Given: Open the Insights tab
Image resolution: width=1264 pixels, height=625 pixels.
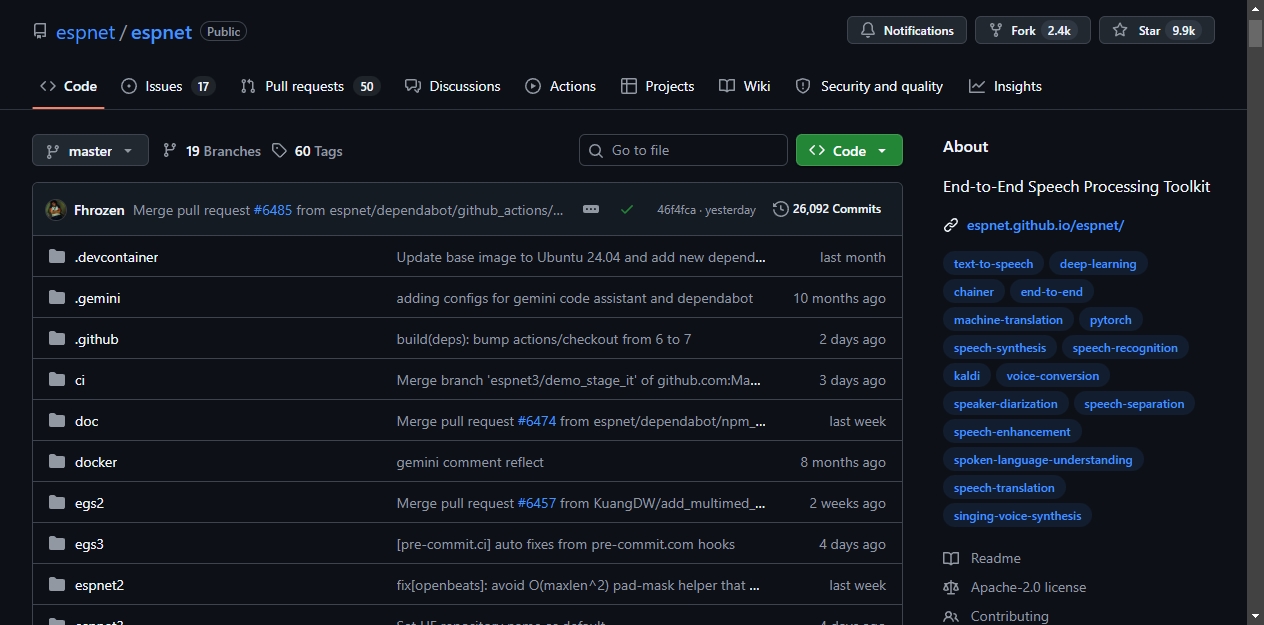Looking at the screenshot, I should [1005, 86].
